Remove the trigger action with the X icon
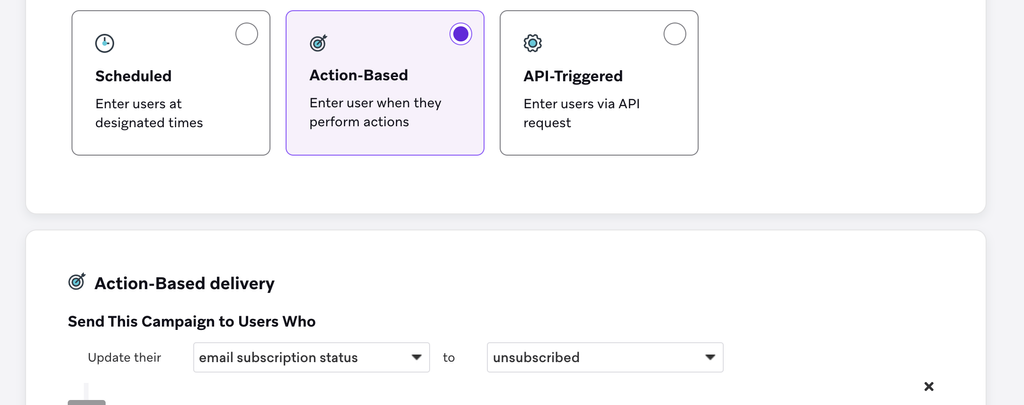Image resolution: width=1024 pixels, height=405 pixels. [x=928, y=386]
